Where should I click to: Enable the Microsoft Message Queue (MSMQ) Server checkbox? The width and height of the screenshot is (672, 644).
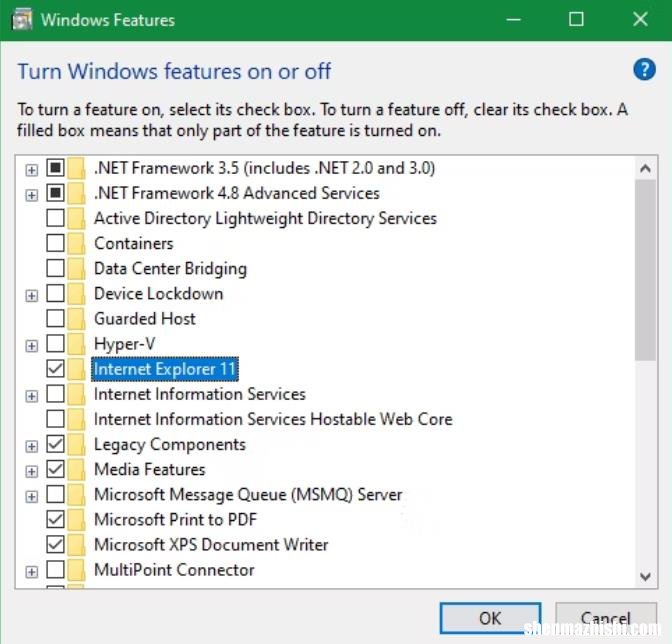pyautogui.click(x=55, y=494)
